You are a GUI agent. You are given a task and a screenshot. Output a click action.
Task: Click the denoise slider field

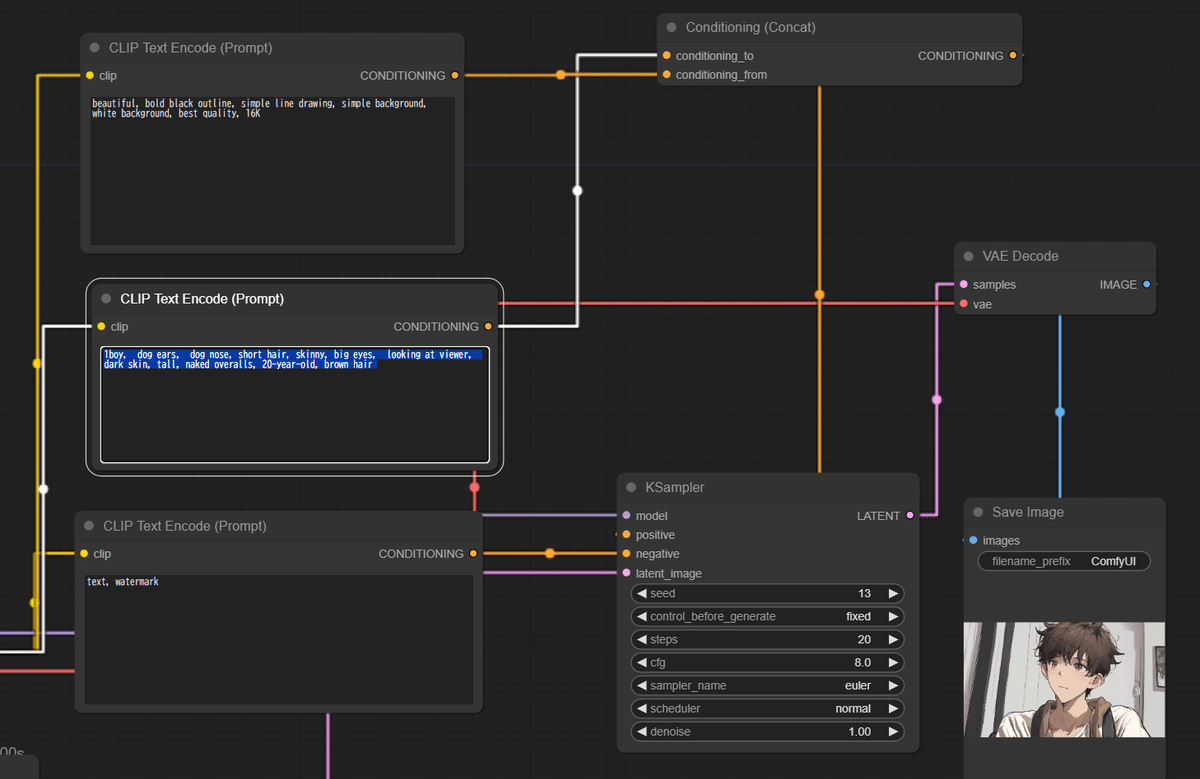[x=767, y=732]
